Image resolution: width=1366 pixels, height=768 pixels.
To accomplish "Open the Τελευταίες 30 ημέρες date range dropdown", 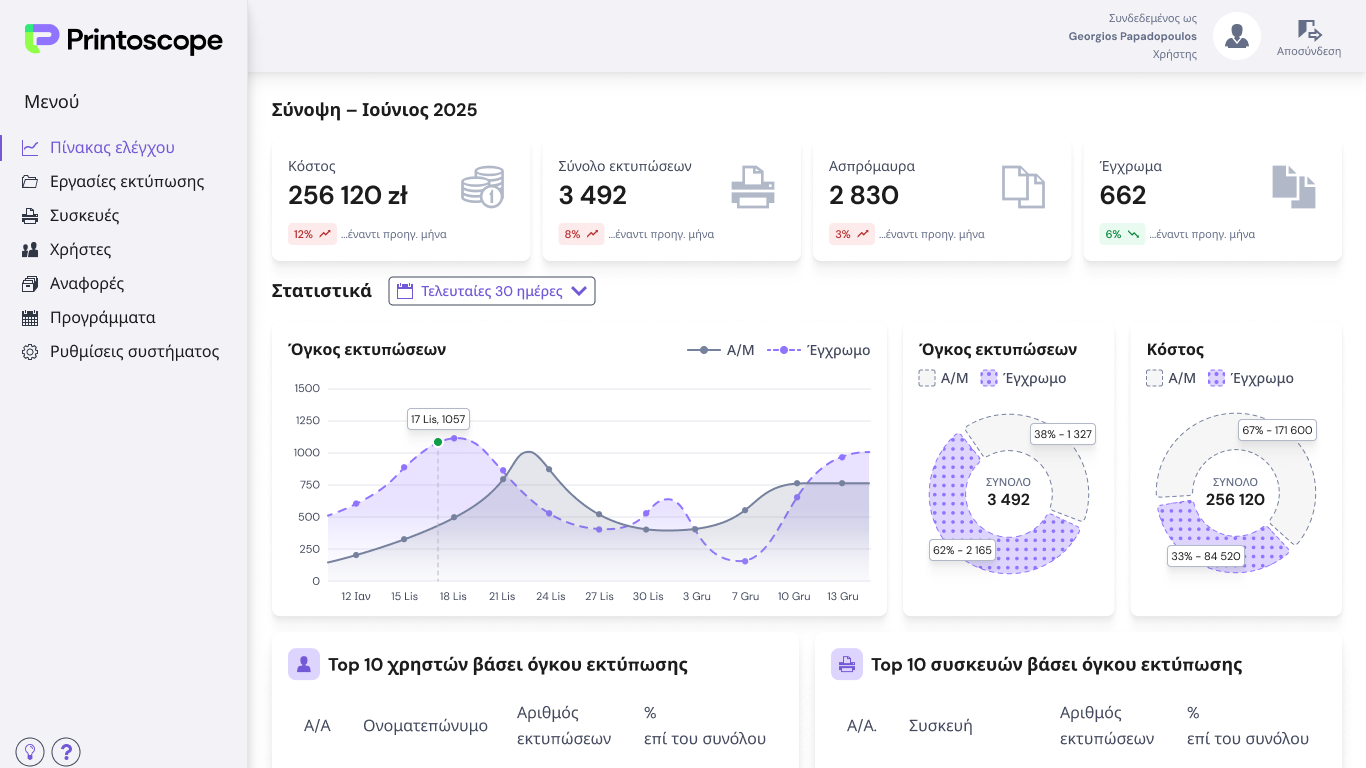I will (491, 291).
